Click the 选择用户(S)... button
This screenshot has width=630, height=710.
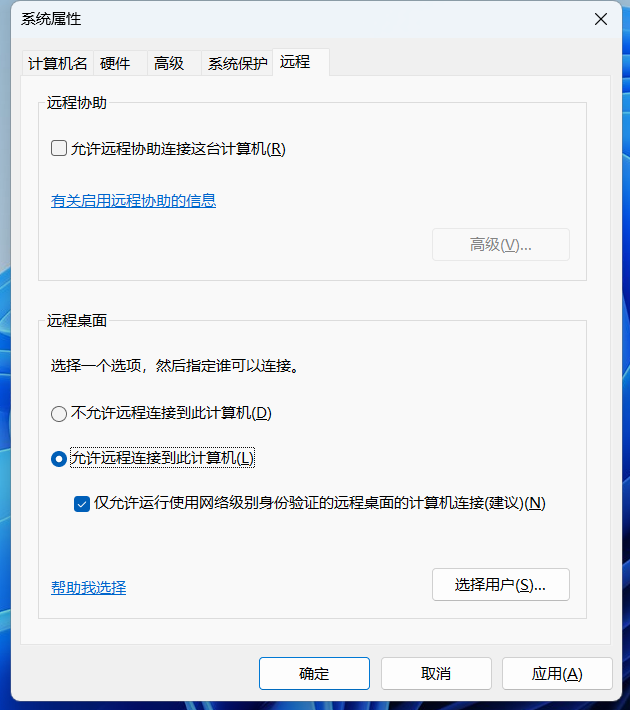point(500,585)
